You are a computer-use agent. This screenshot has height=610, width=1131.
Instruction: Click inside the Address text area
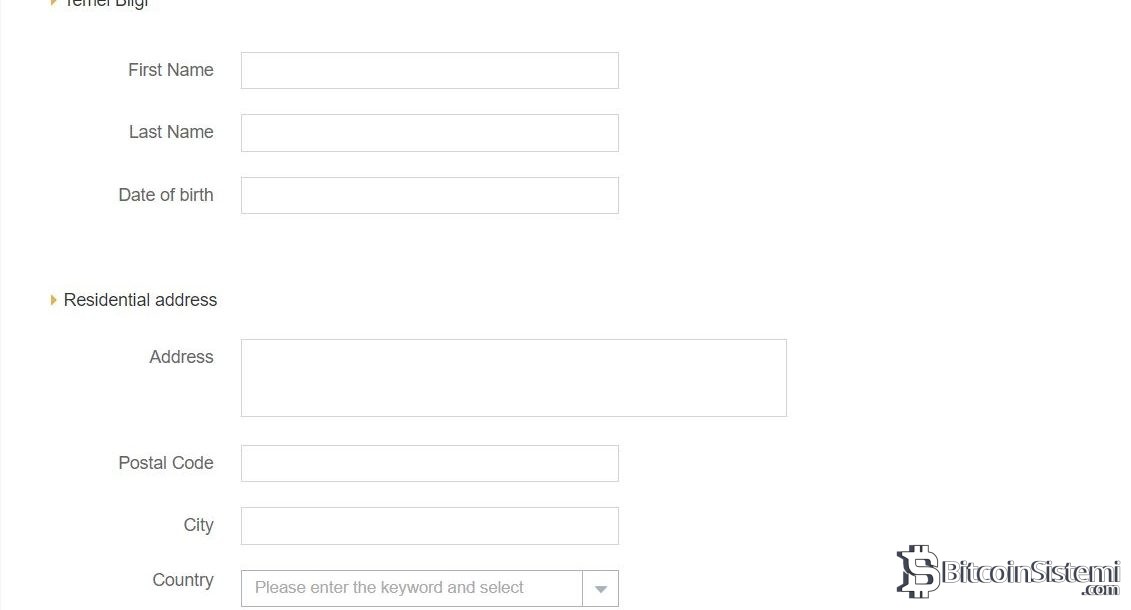pyautogui.click(x=513, y=378)
